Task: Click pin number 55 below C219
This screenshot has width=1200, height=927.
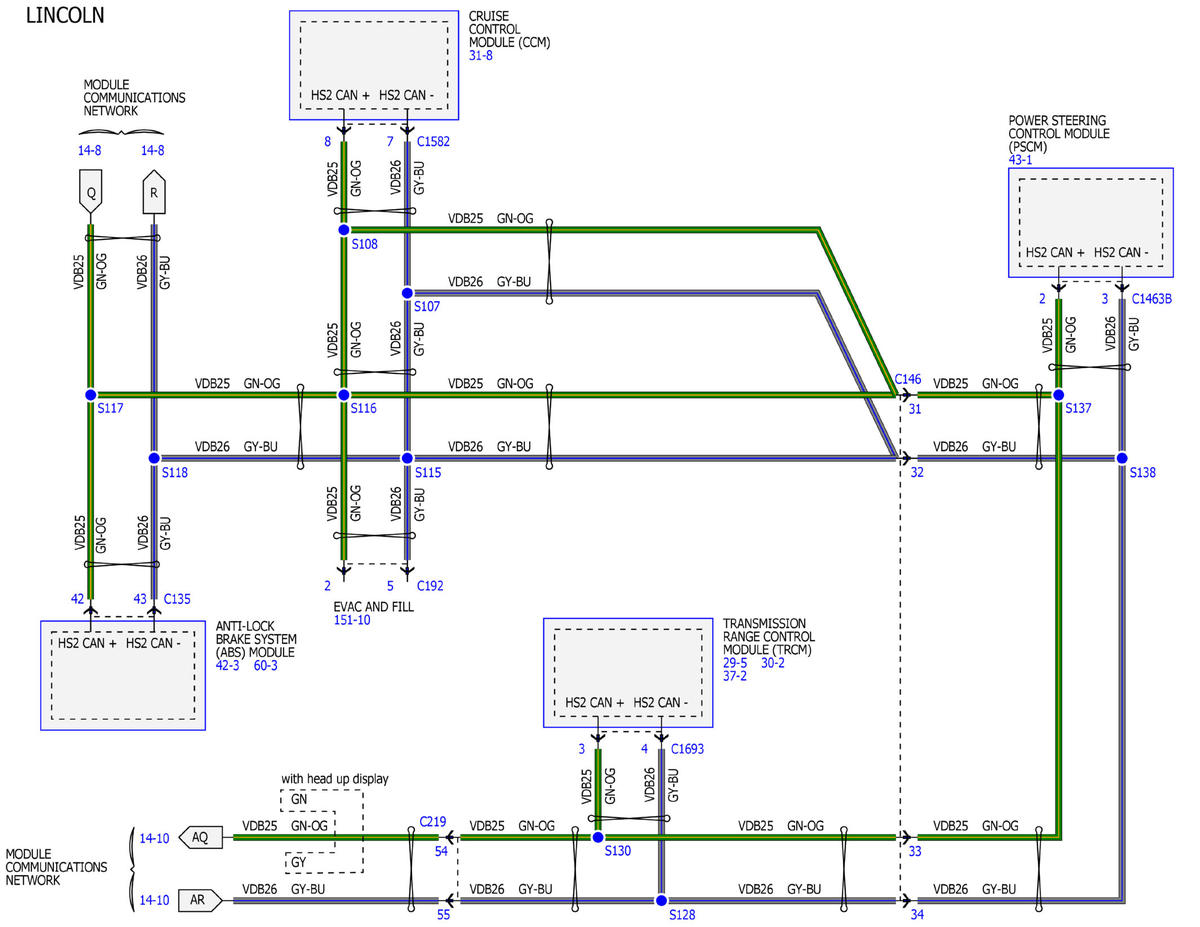Action: coord(441,914)
